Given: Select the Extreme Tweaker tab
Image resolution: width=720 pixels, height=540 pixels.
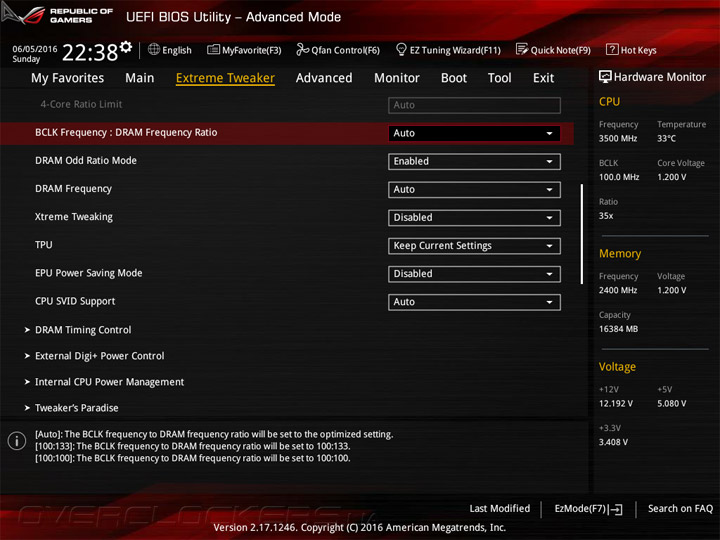Looking at the screenshot, I should click(x=225, y=78).
